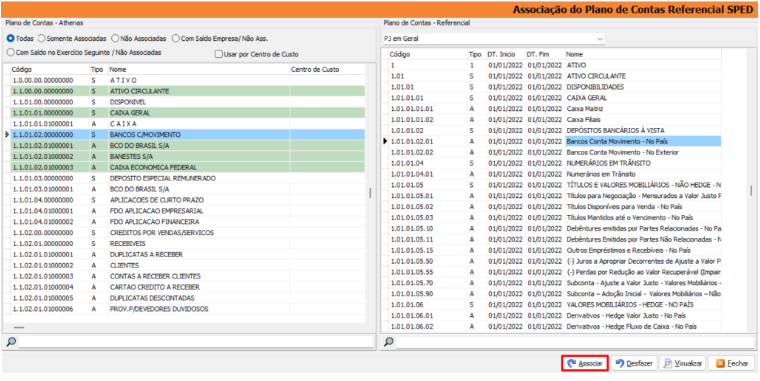Select the 1.1.01.01.00000000 CAIXA GERAL row

coord(188,113)
